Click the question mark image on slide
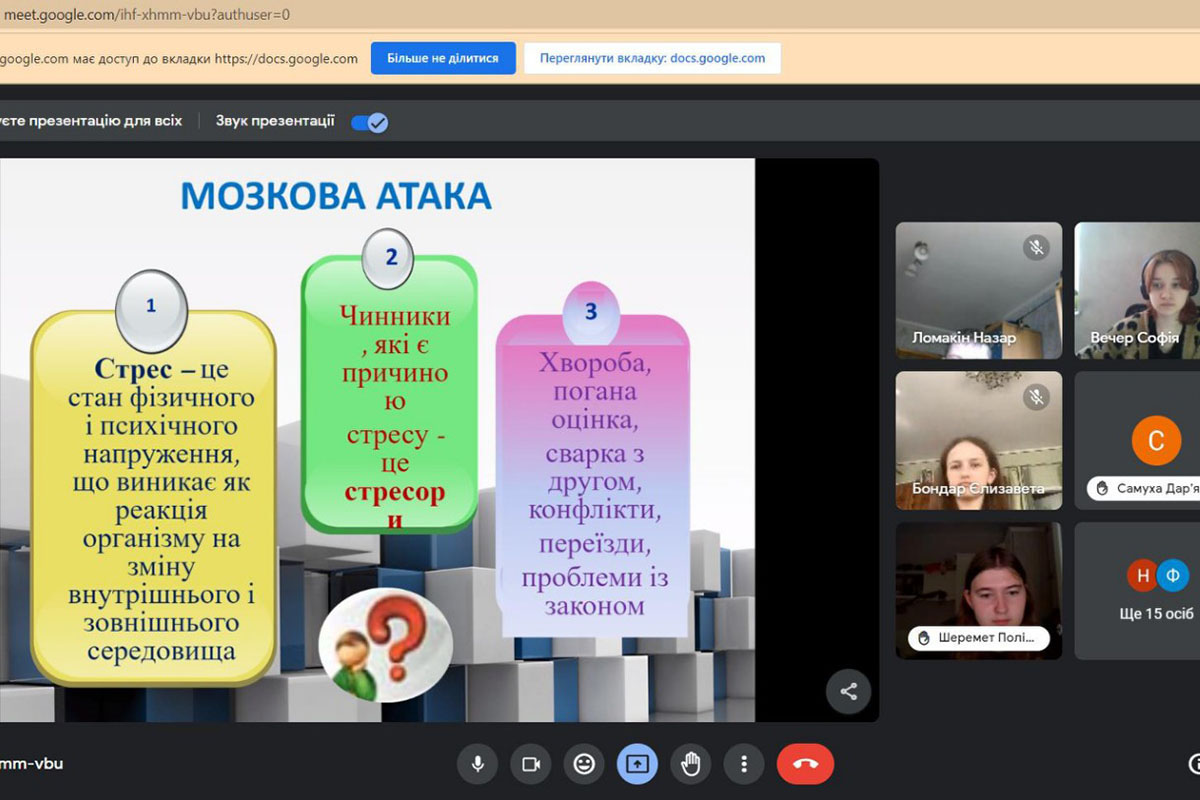The height and width of the screenshot is (800, 1200). [x=385, y=644]
